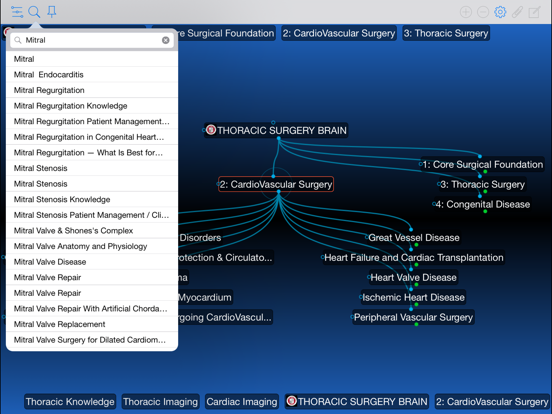Open 'Mitral Stenosis Knowledge' result

(x=92, y=200)
